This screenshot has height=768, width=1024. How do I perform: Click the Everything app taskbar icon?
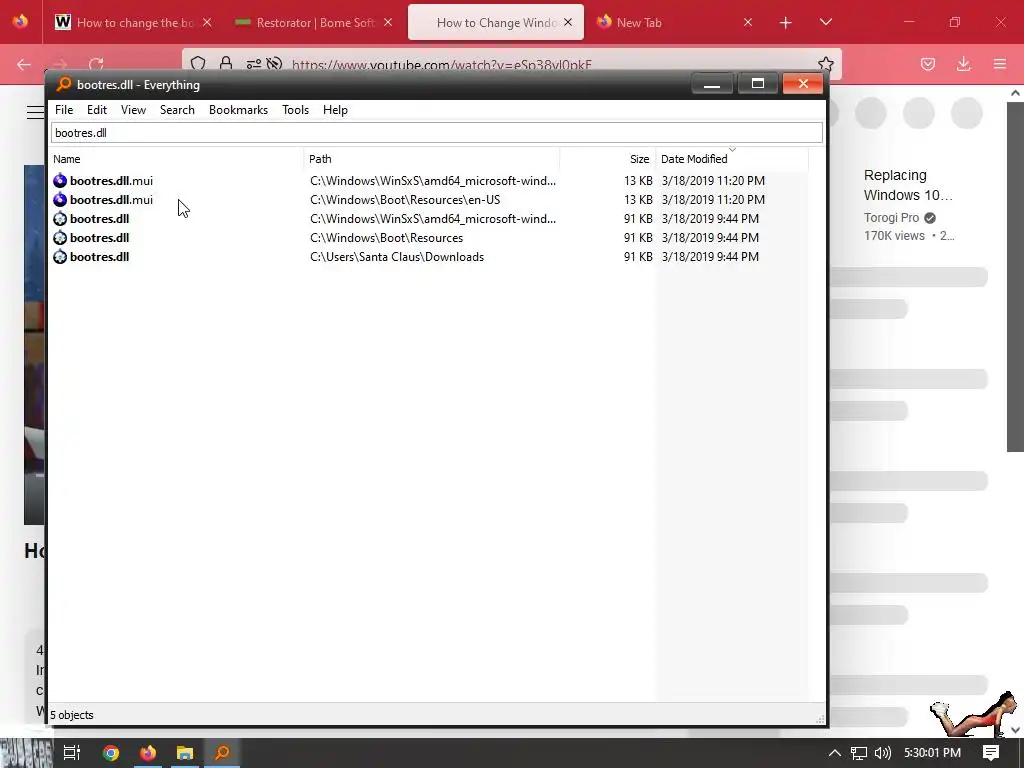pyautogui.click(x=223, y=753)
